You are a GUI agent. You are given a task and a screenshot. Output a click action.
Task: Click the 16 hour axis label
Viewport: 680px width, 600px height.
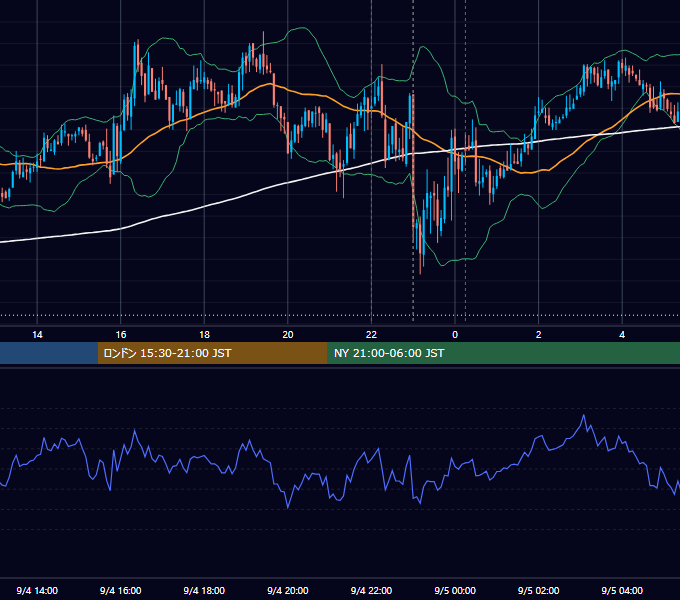pos(121,335)
